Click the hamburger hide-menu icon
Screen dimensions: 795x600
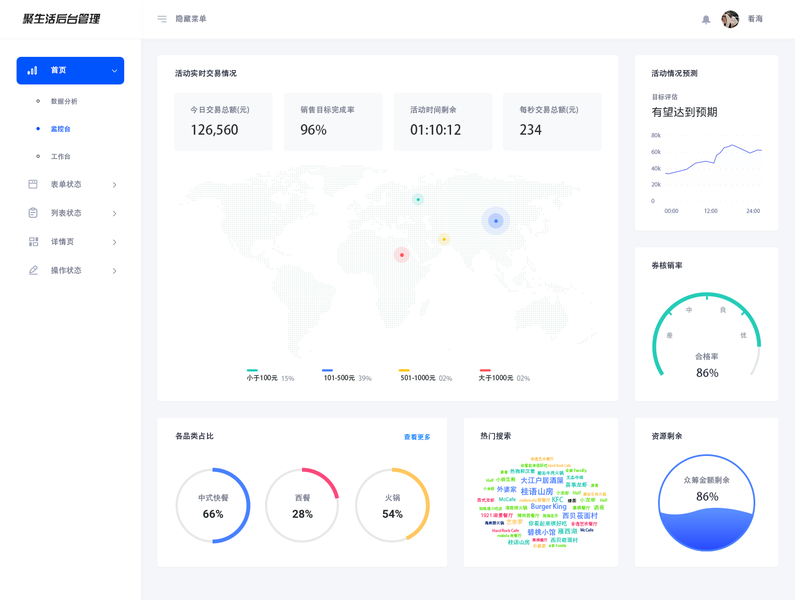coord(162,19)
